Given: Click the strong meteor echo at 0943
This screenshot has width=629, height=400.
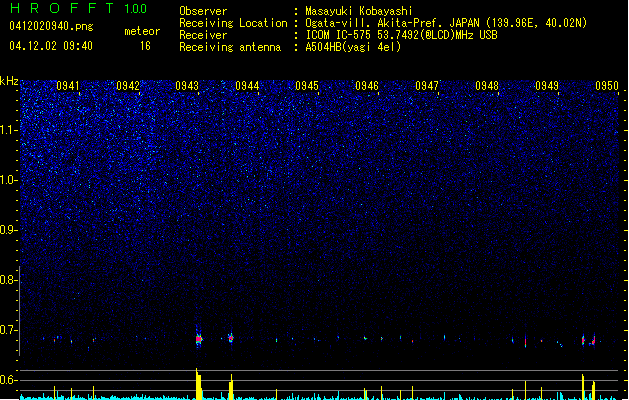Looking at the screenshot, I should point(199,339).
